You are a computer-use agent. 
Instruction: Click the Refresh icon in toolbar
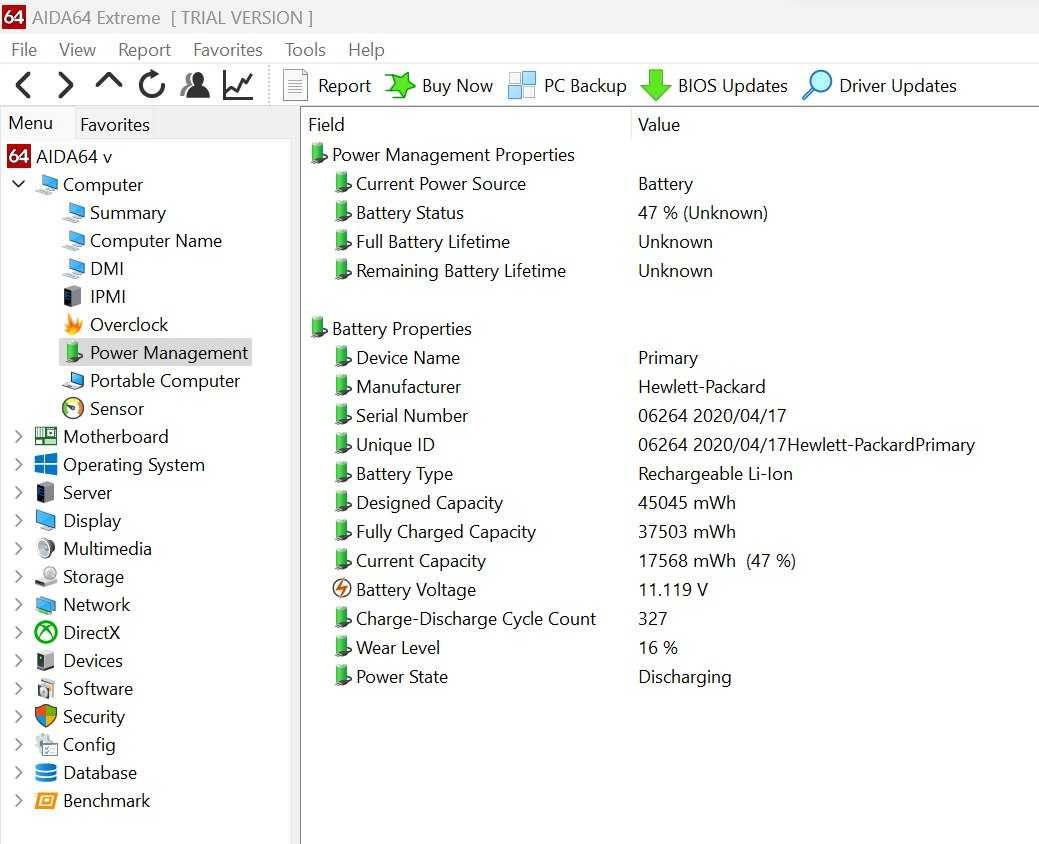[152, 85]
